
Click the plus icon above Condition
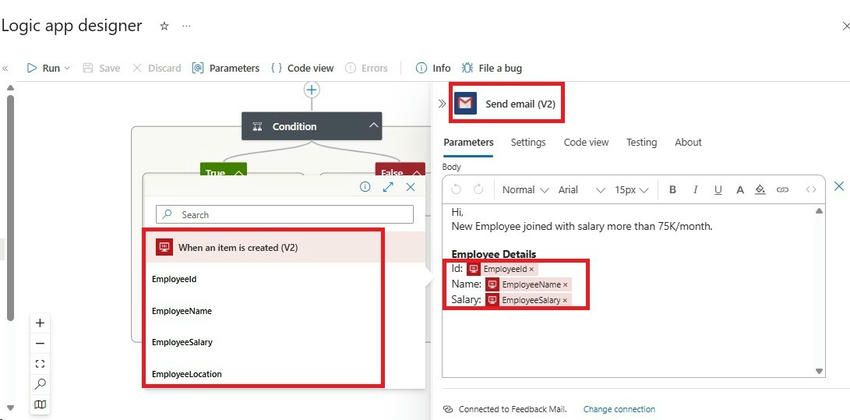[x=311, y=89]
